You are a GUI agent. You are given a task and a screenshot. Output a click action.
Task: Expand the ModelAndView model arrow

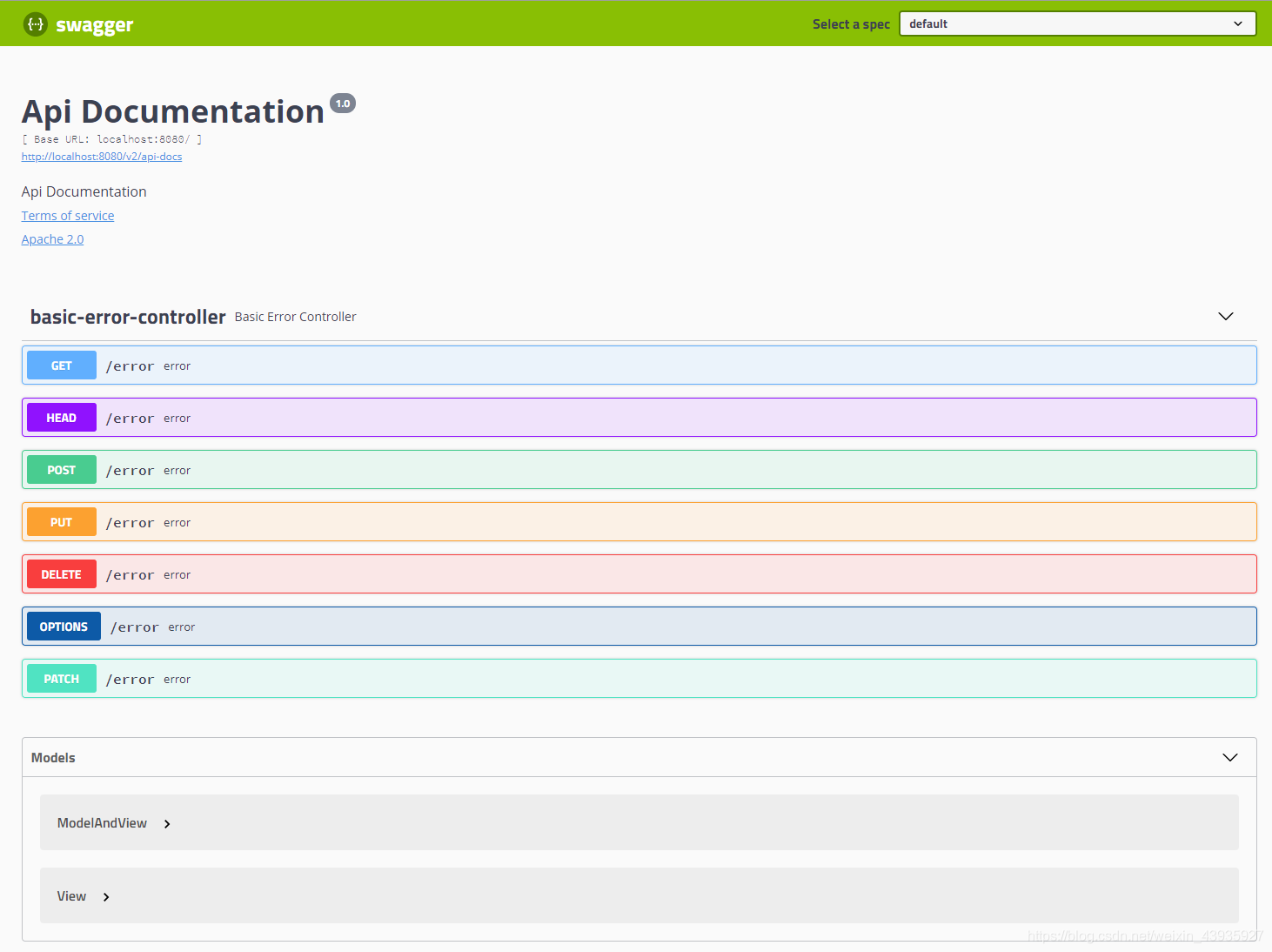[167, 824]
